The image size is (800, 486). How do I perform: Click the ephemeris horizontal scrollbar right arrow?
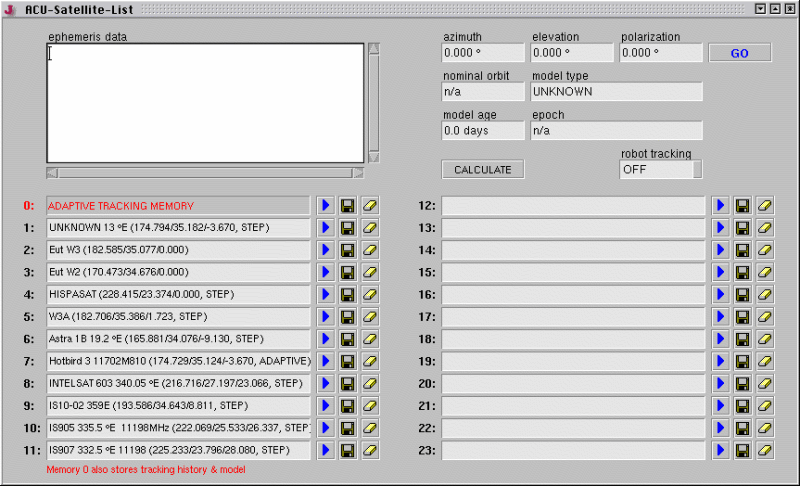(359, 172)
